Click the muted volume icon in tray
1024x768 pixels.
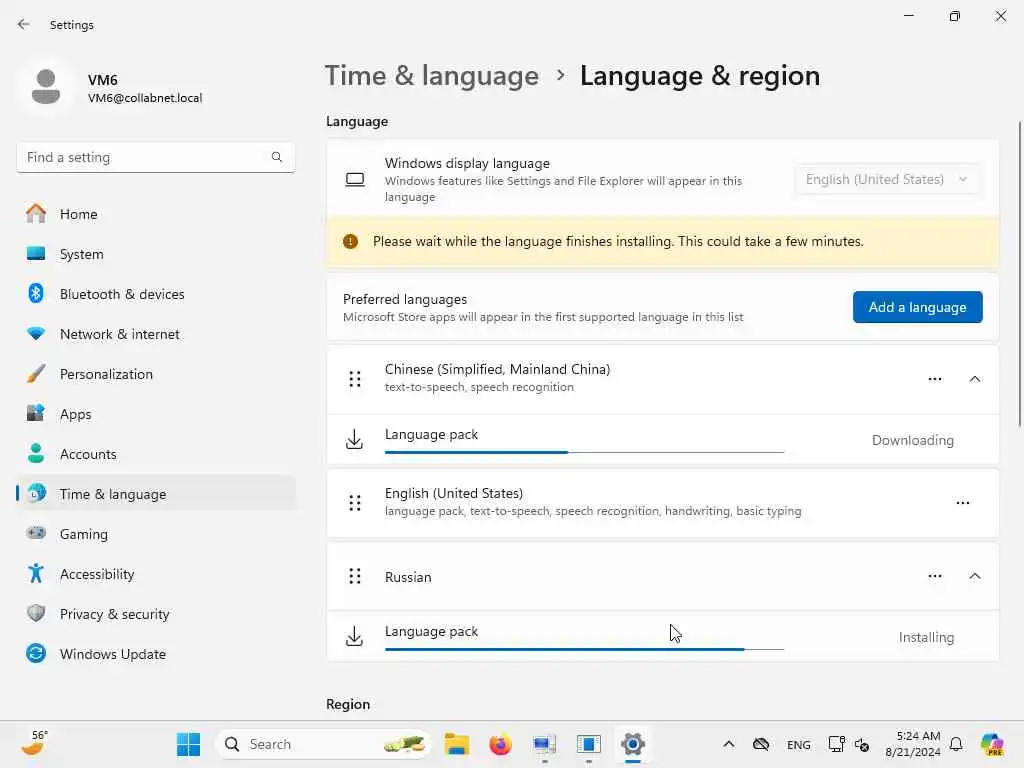pos(862,744)
